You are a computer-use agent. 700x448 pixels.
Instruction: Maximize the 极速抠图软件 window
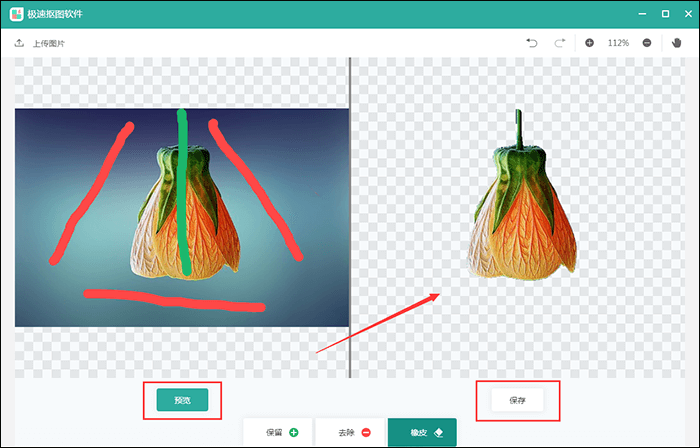pyautogui.click(x=665, y=14)
